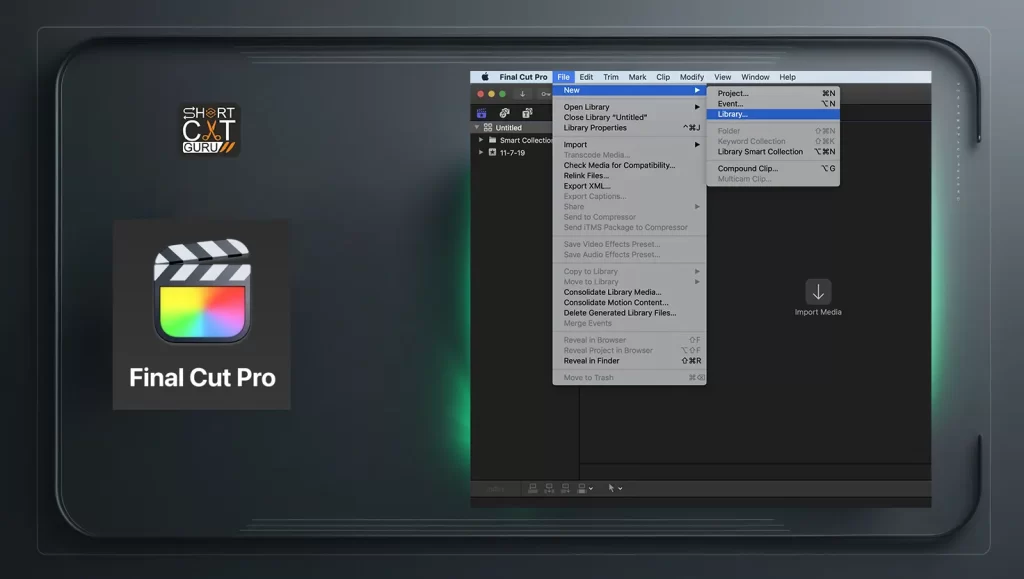Screen dimensions: 1024x579
Task: Choose Consolidate Library Media…
Action: (630, 292)
